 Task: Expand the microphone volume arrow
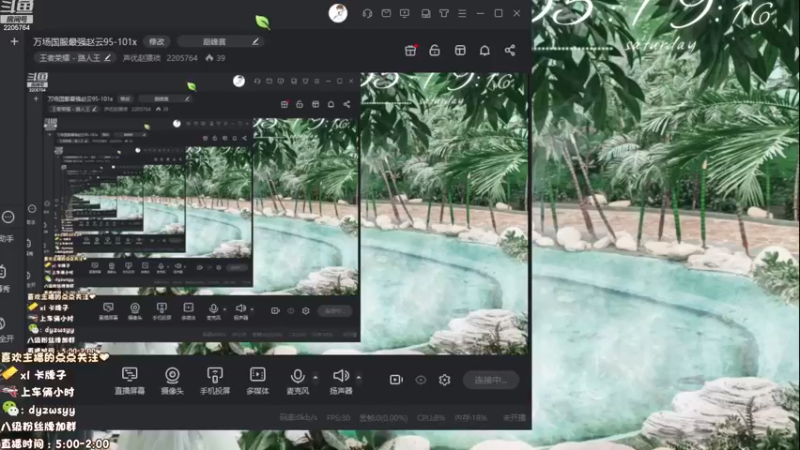point(315,377)
